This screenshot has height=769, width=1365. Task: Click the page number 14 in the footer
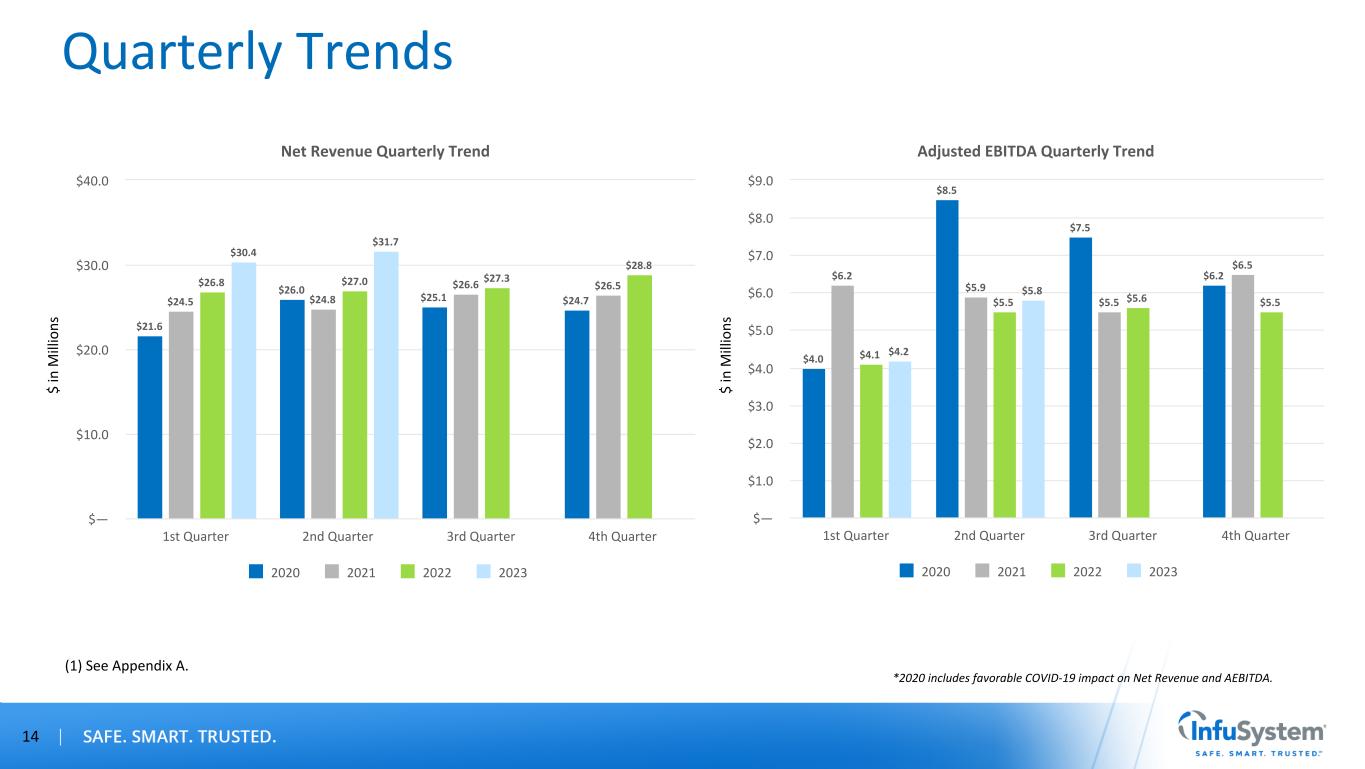point(30,738)
